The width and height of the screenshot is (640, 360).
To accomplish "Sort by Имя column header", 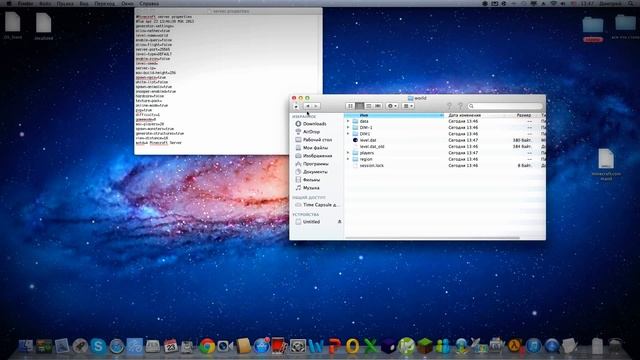I will click(x=394, y=116).
